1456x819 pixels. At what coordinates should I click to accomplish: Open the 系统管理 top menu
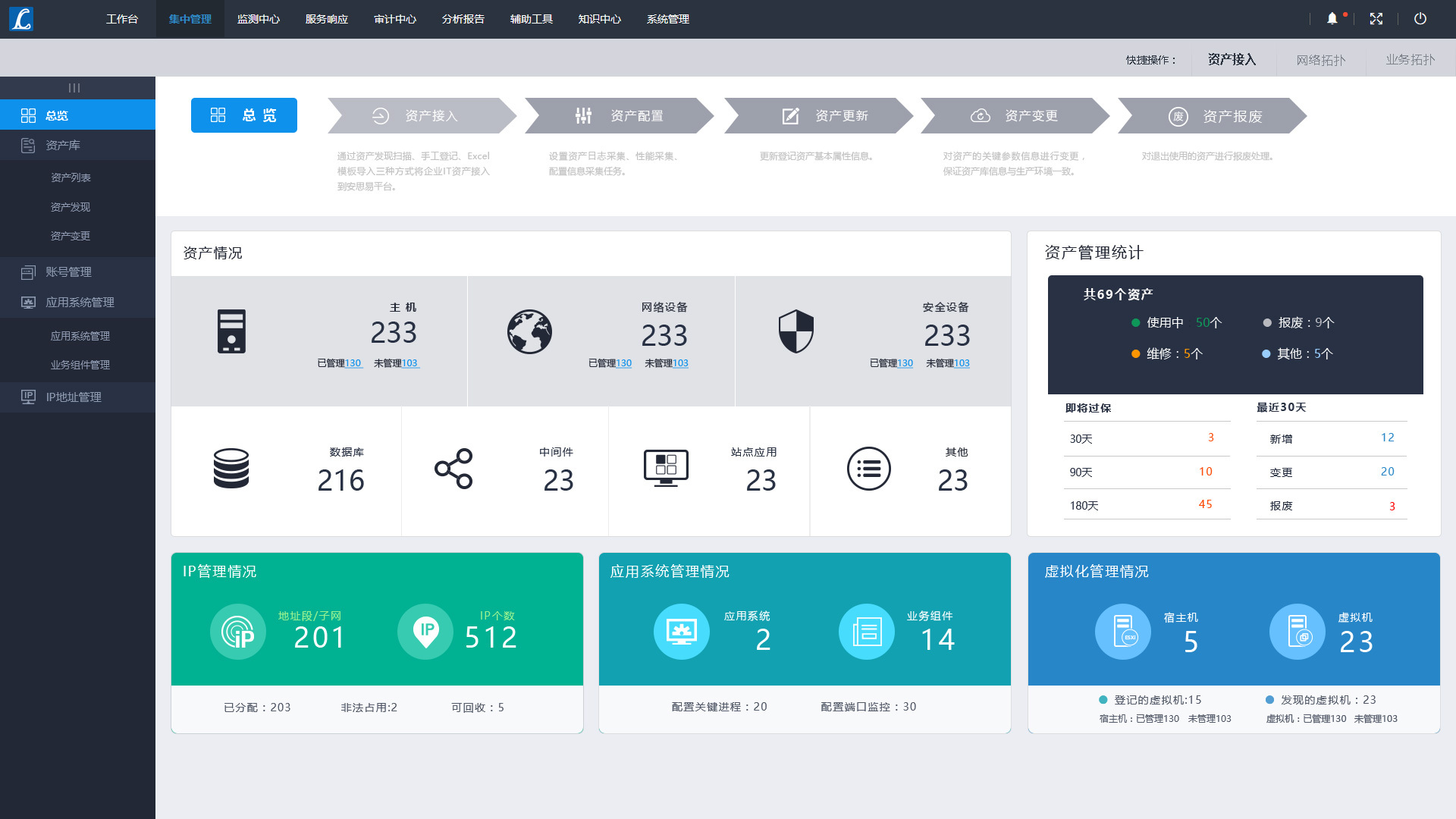point(668,19)
